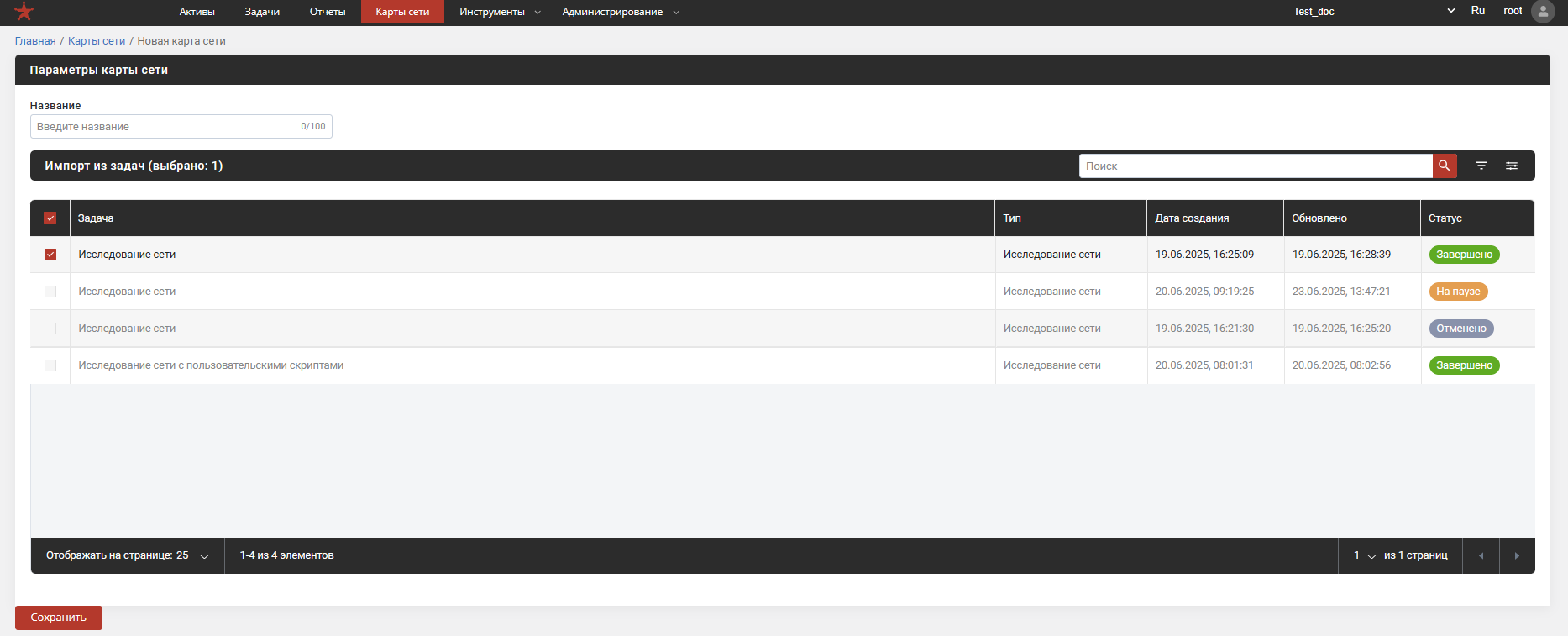
Task: Open the filter icon in import header
Action: (x=1481, y=166)
